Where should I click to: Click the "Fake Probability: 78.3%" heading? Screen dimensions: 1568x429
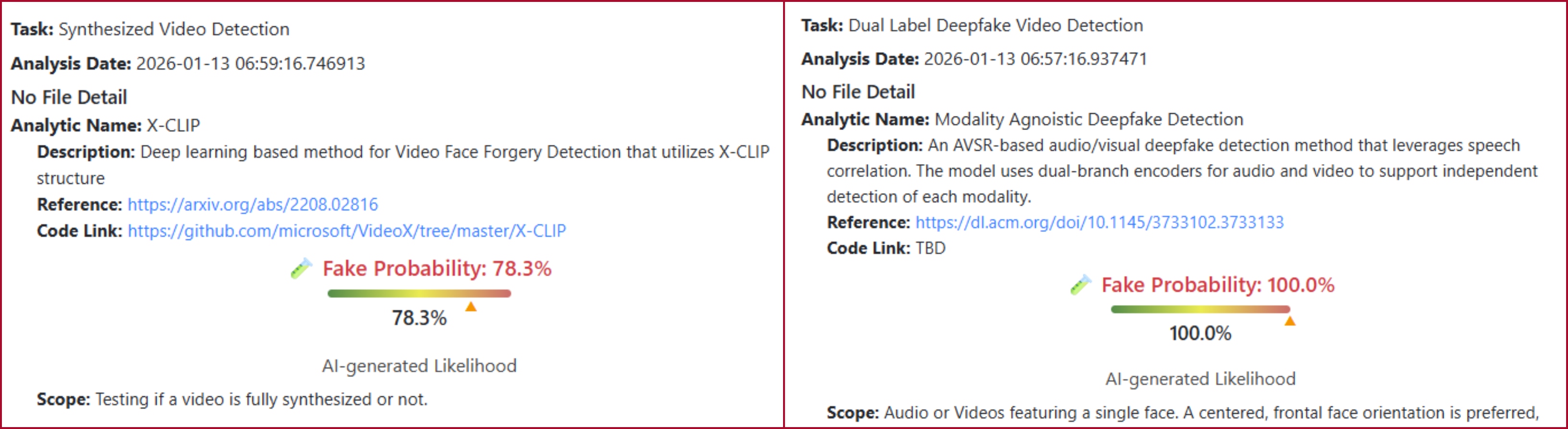tap(436, 269)
